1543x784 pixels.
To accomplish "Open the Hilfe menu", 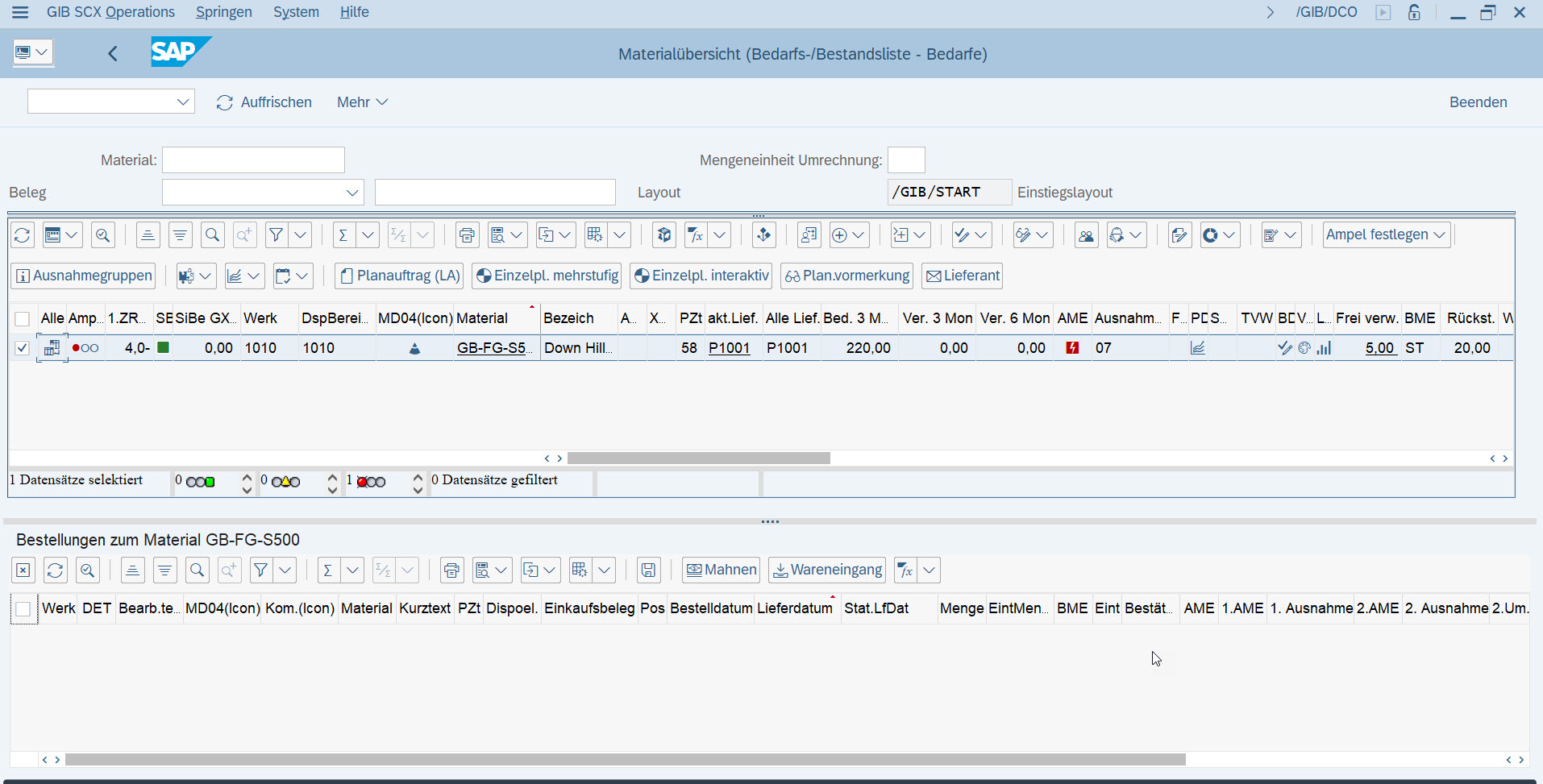I will coord(354,12).
